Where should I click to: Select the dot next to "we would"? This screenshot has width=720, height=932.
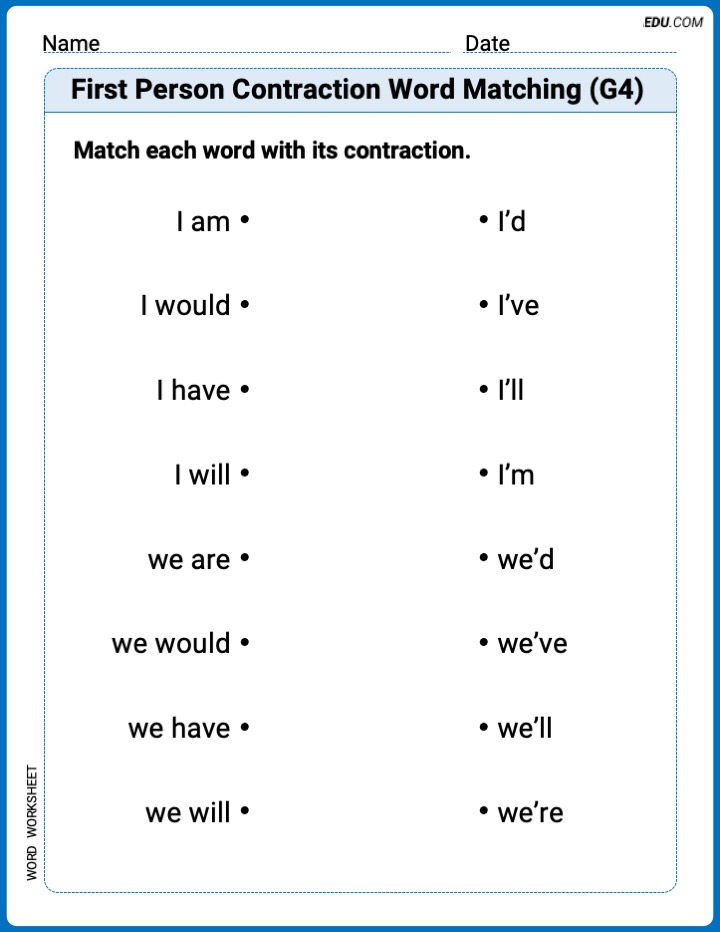coord(244,643)
